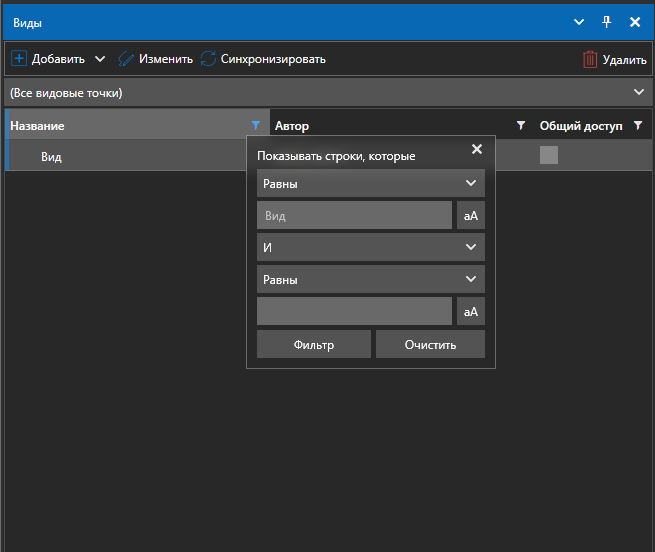Viewport: 655px width, 552px height.
Task: Pin the Виды panel
Action: coord(606,21)
